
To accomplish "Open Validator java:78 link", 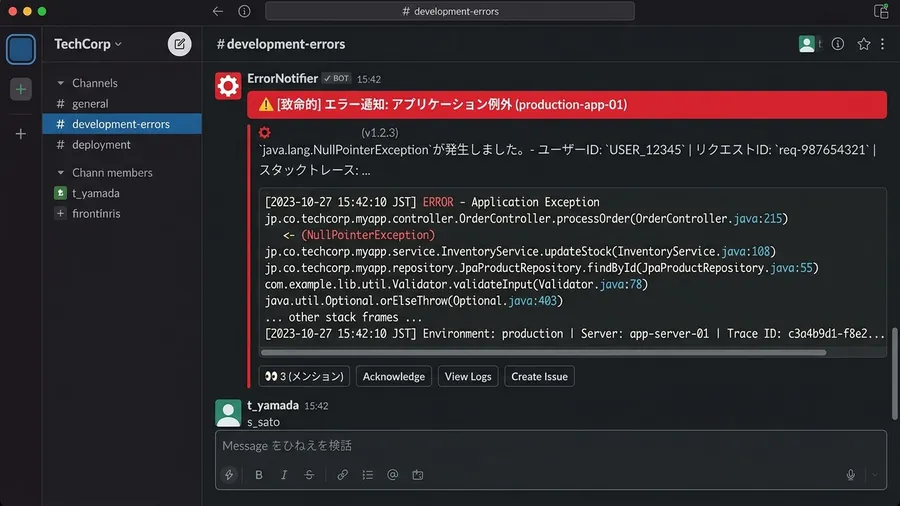I will coord(620,285).
